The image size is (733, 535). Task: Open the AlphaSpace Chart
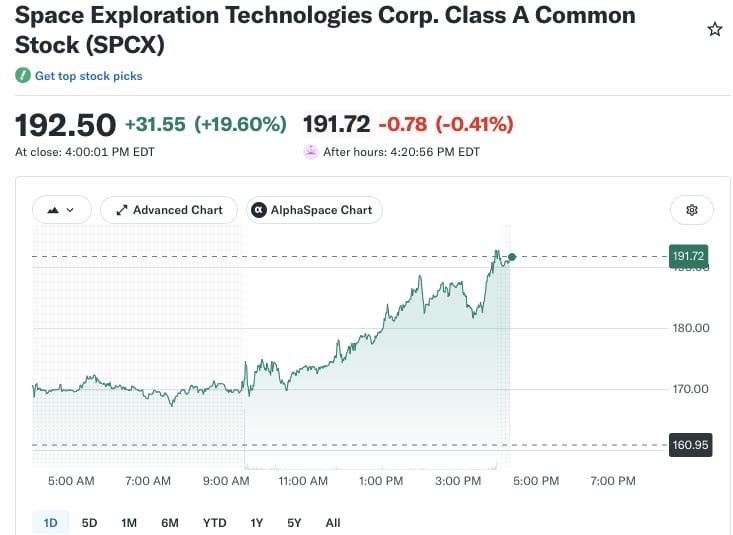314,210
